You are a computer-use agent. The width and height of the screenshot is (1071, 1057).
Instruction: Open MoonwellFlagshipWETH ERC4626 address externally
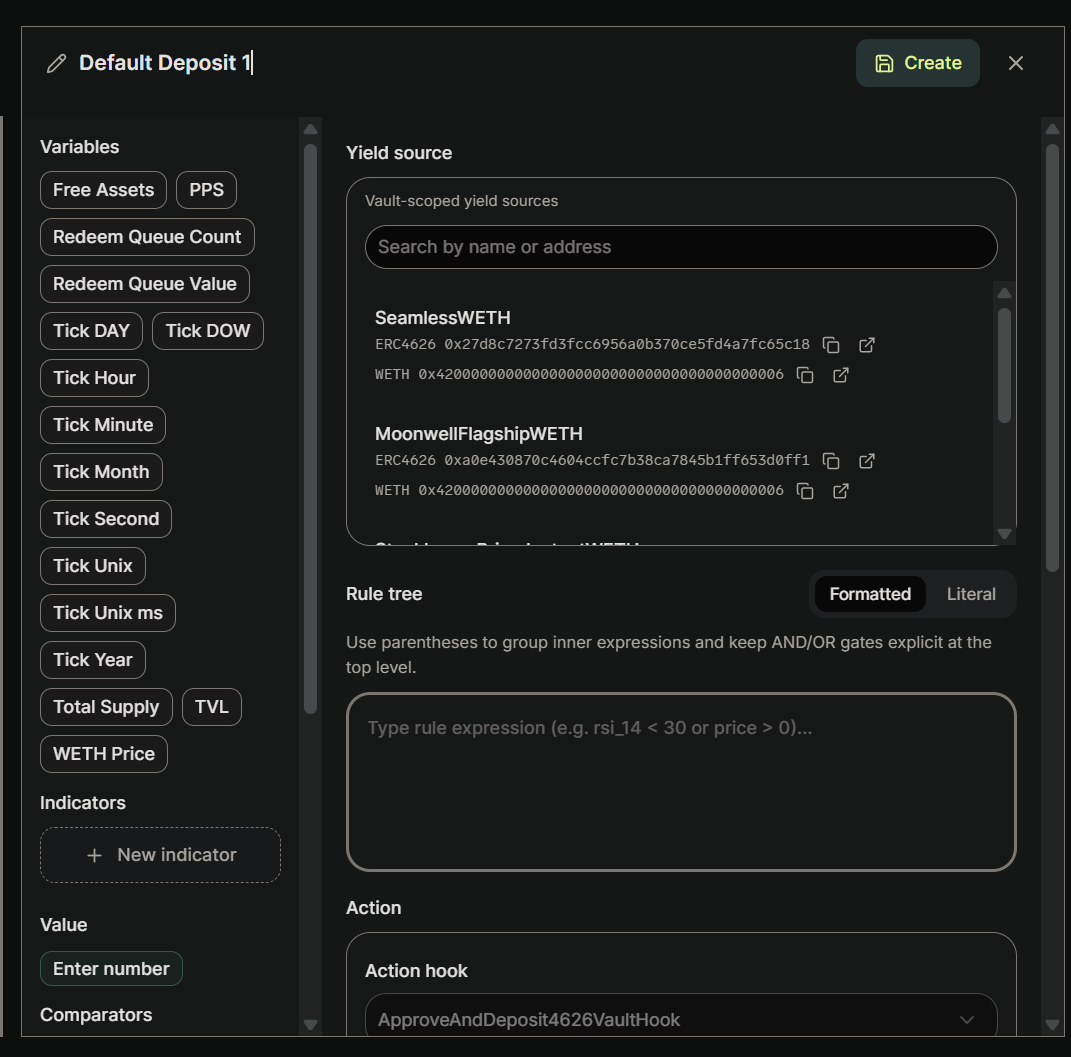[866, 461]
